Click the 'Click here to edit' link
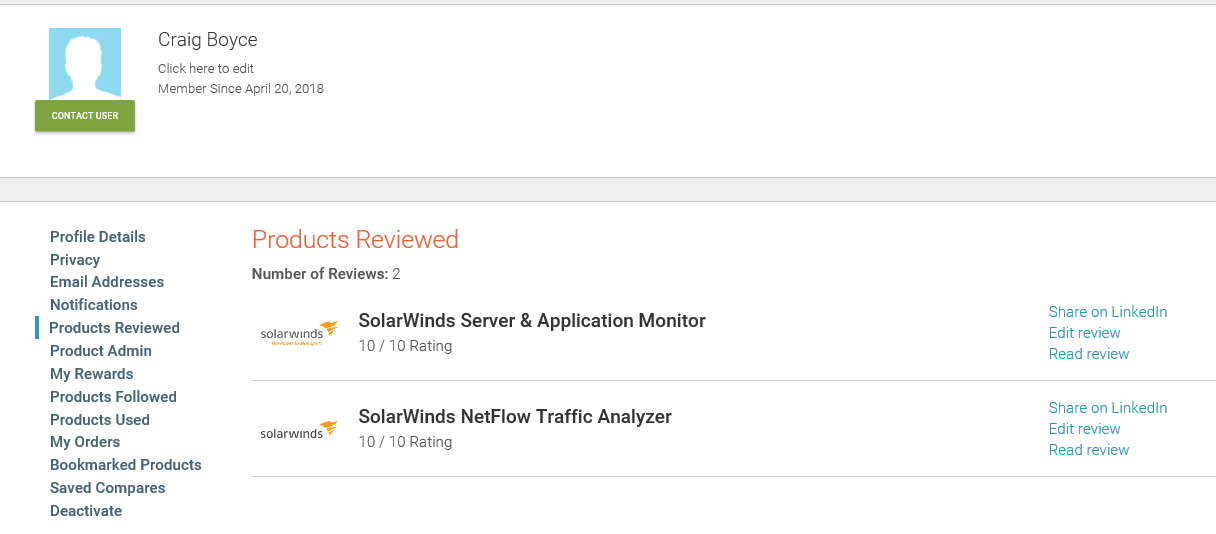The width and height of the screenshot is (1216, 534). [206, 69]
